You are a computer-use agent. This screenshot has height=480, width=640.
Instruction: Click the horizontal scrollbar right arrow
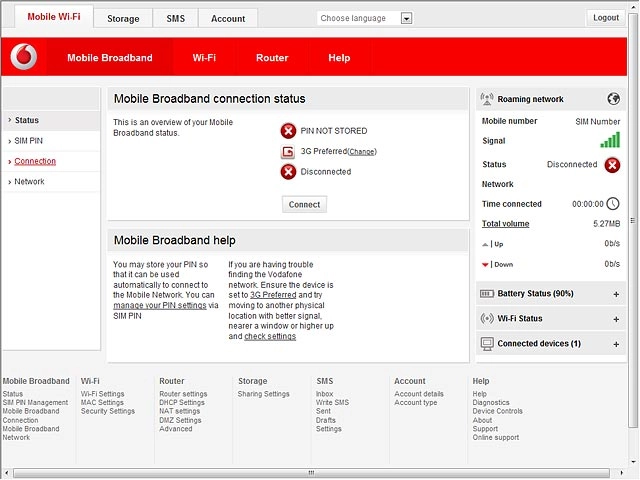point(622,473)
